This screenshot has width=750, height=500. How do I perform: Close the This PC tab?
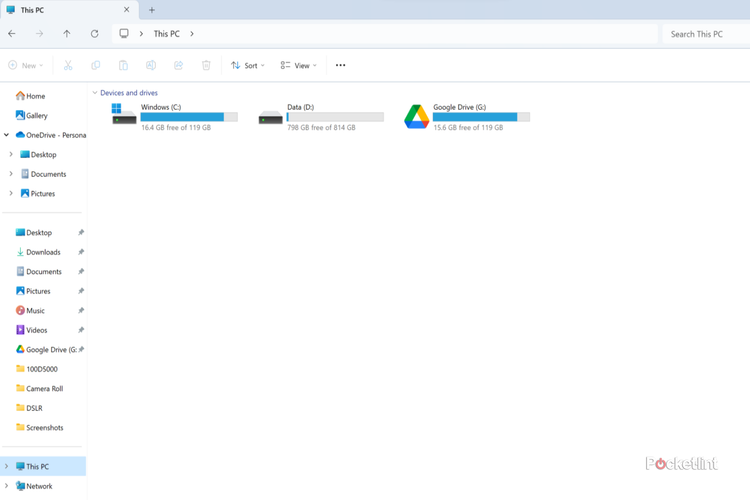(126, 10)
